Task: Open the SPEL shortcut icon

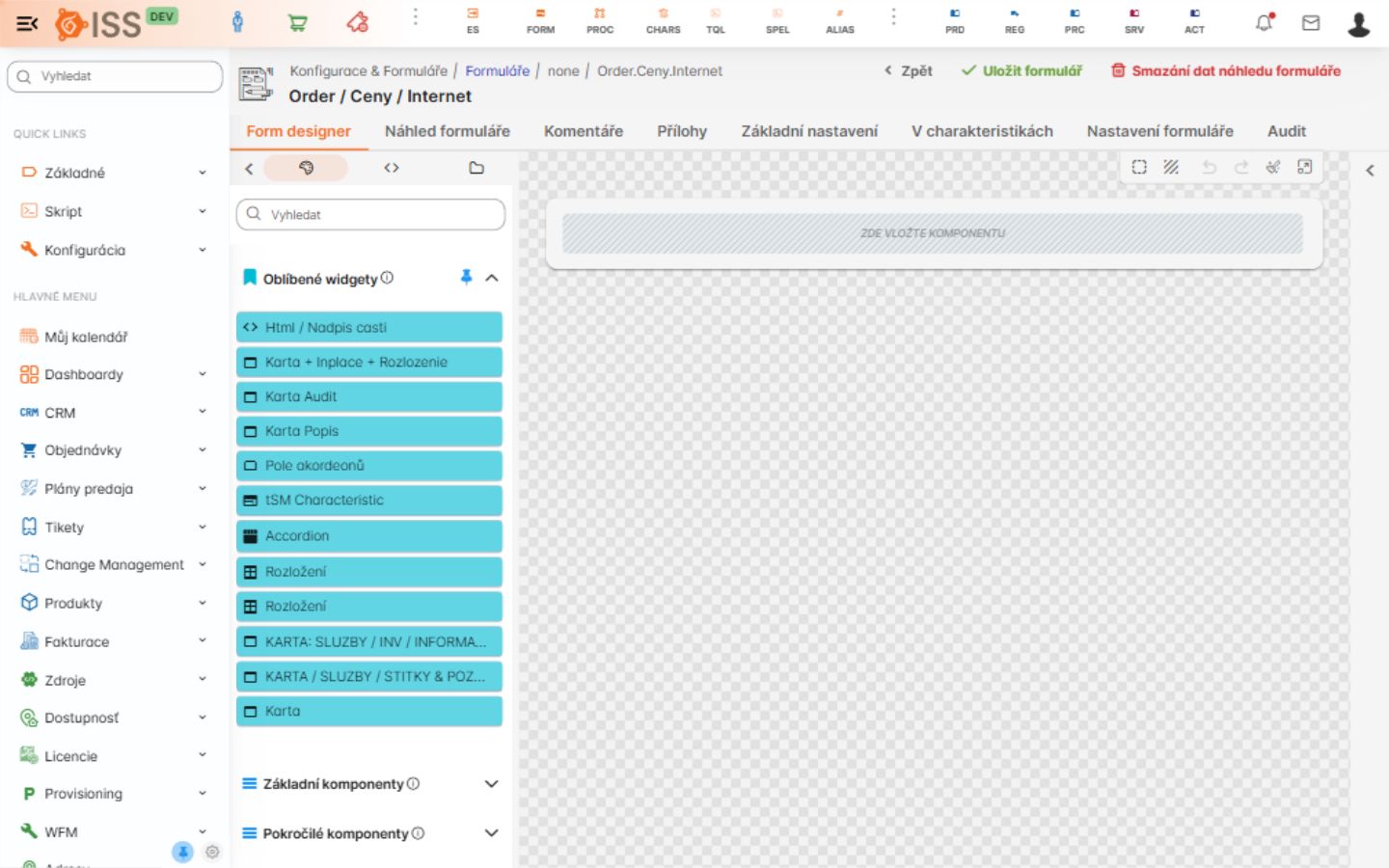Action: (777, 21)
